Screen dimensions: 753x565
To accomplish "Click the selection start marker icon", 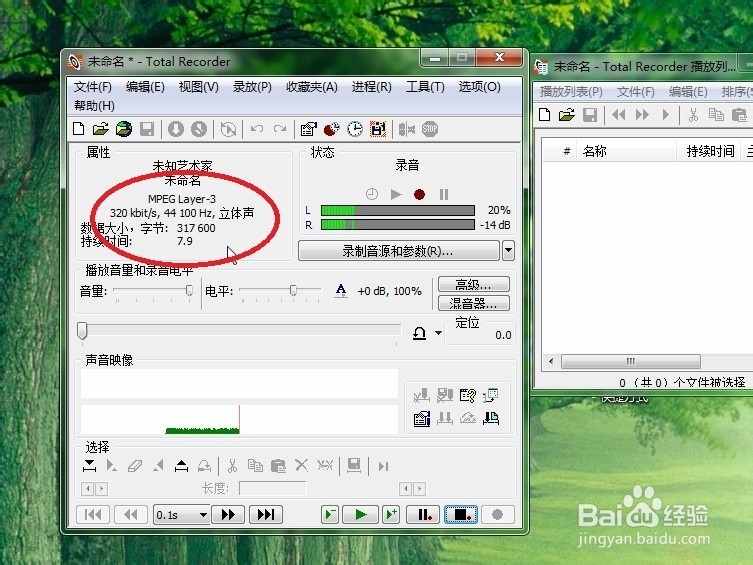I will pos(89,466).
